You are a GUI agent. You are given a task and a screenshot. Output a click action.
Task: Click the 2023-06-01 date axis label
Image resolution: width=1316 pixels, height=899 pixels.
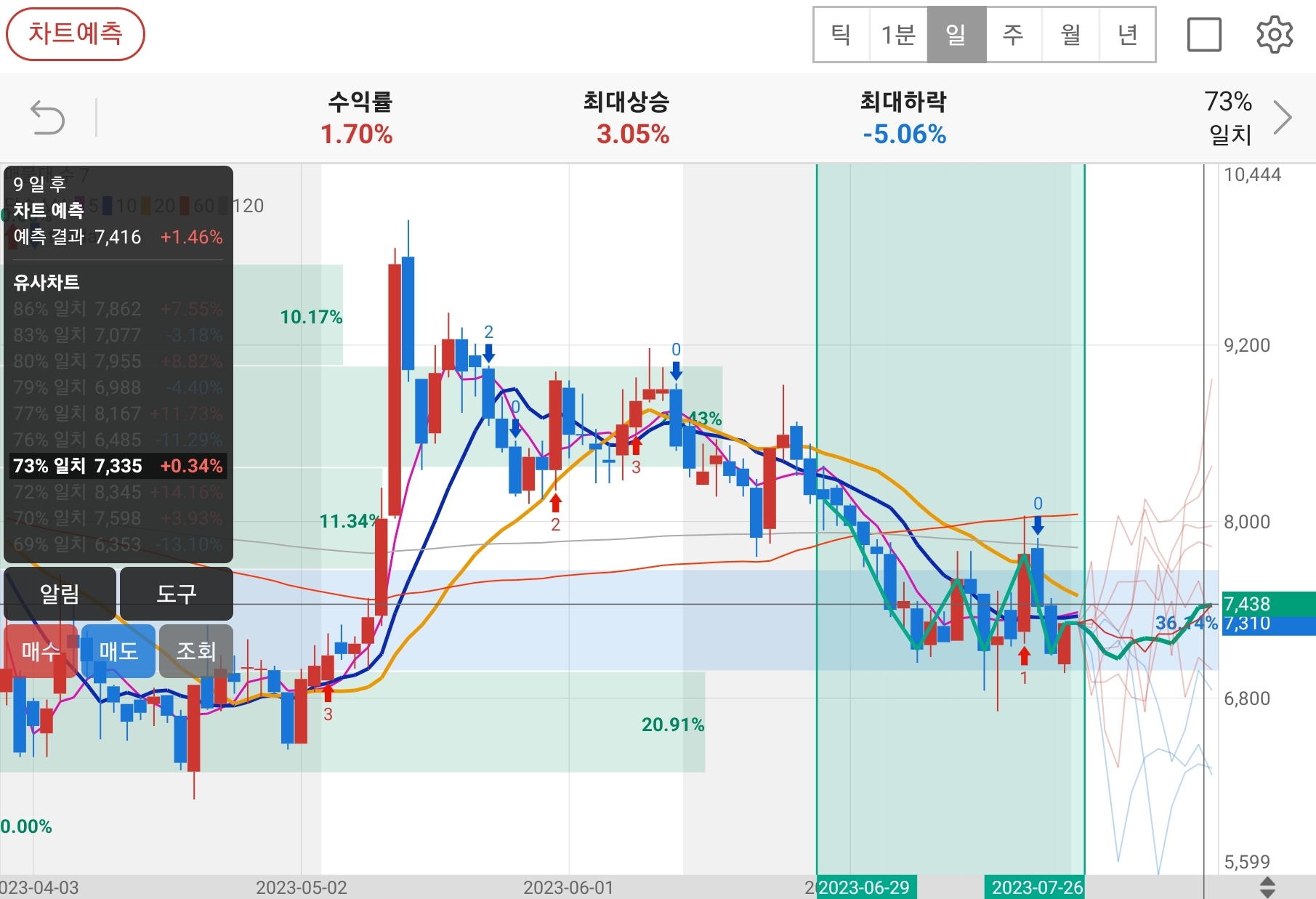click(x=568, y=887)
